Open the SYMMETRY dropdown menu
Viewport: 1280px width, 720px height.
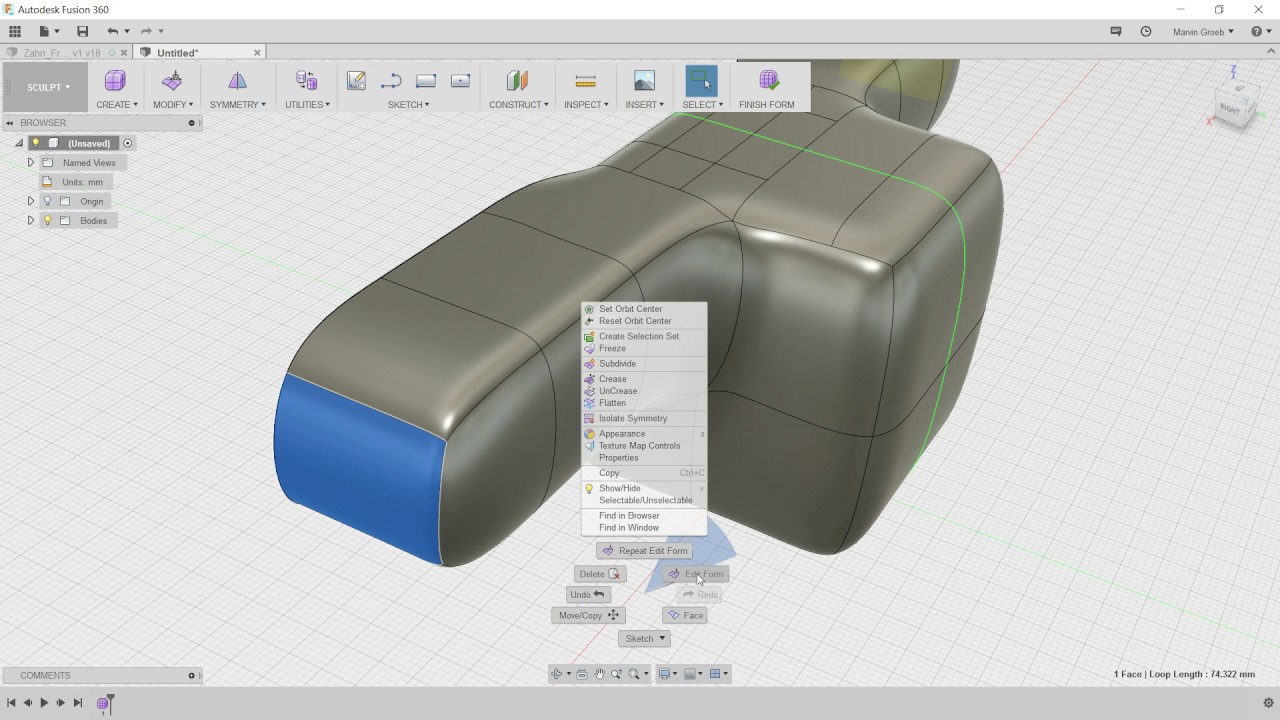click(x=237, y=104)
